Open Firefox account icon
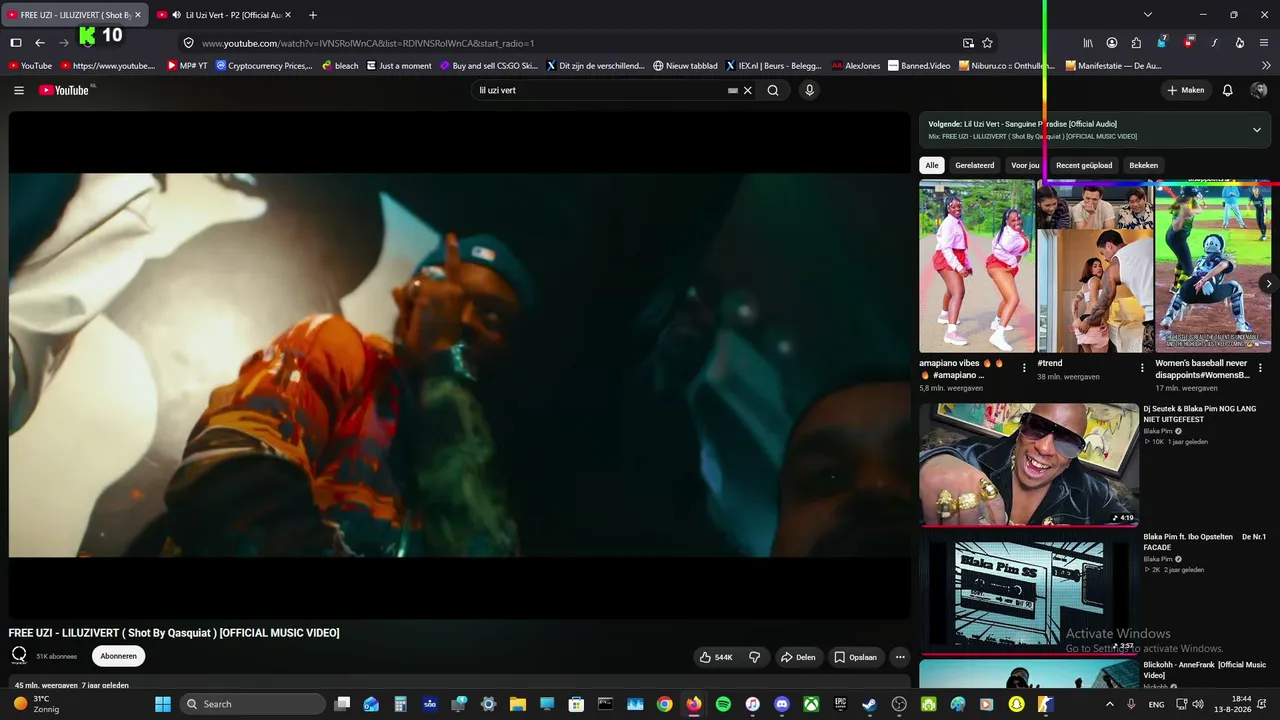Viewport: 1280px width, 720px height. tap(1112, 43)
